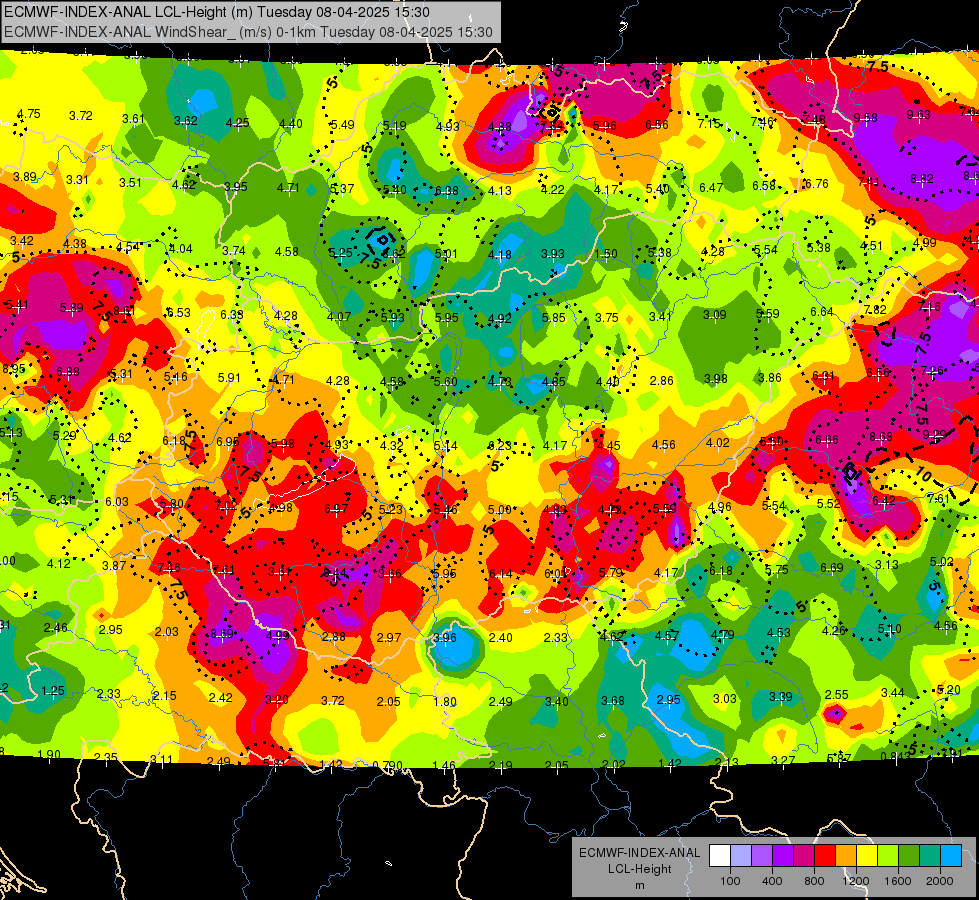Screen dimensions: 979x900
Task: Click the wind shear value 2.97
Action: [389, 637]
